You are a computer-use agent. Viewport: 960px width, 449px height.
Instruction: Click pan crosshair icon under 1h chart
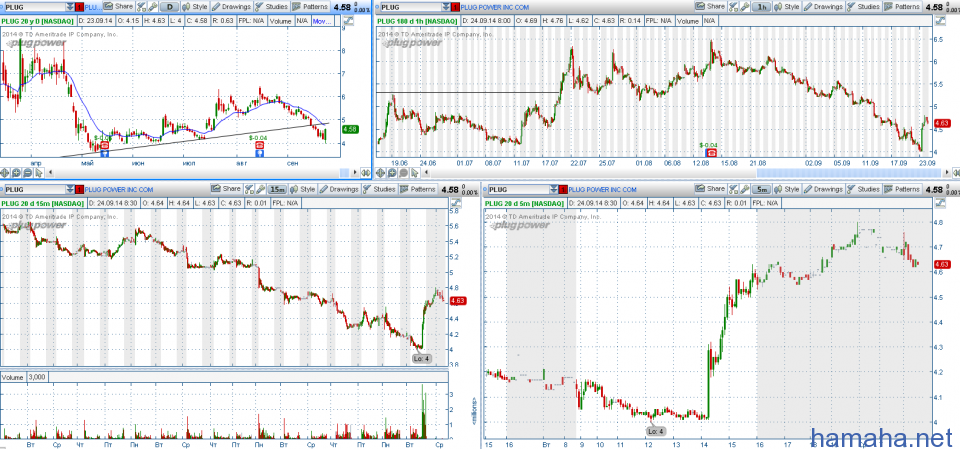(x=380, y=173)
